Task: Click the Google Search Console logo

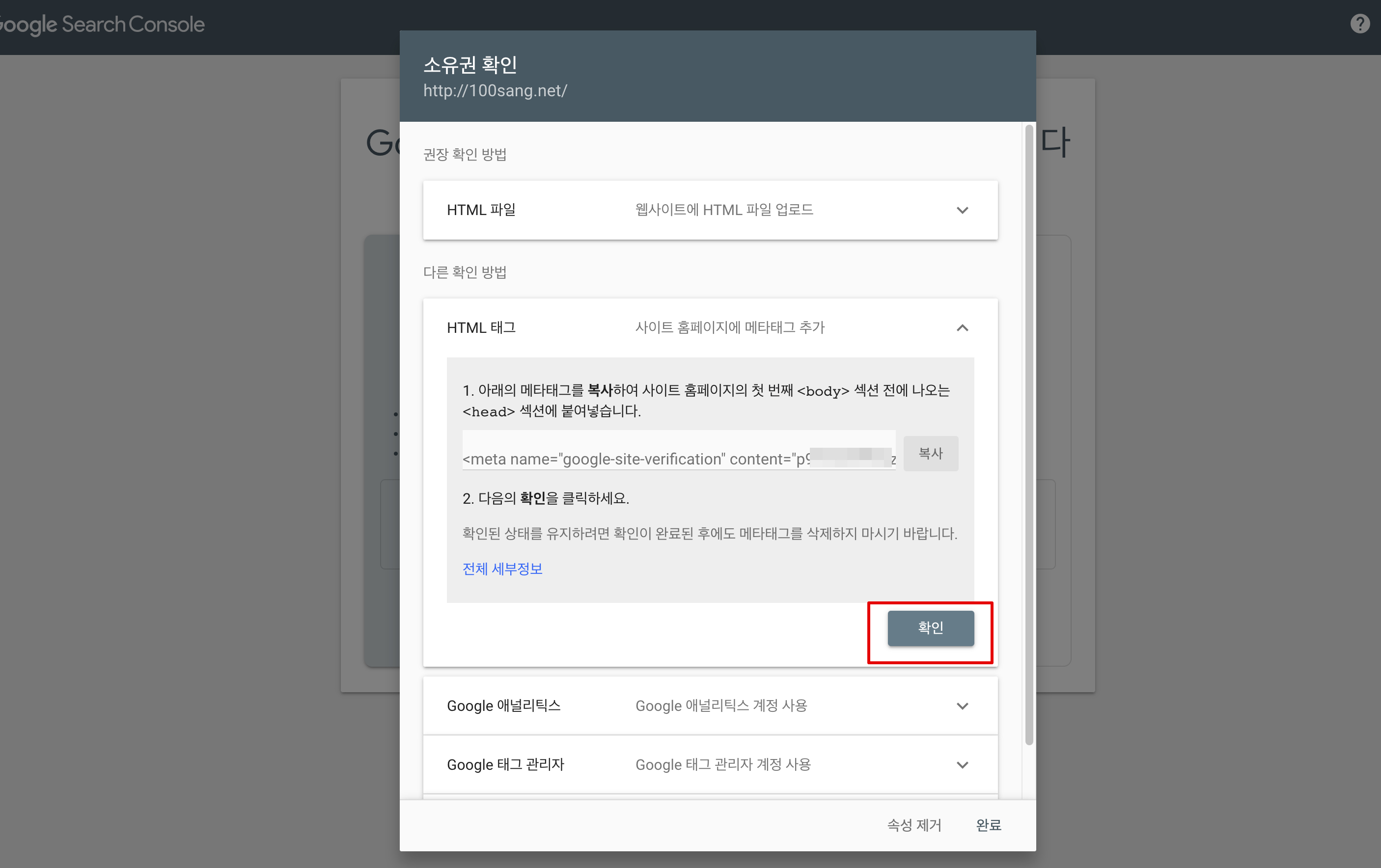Action: click(101, 25)
